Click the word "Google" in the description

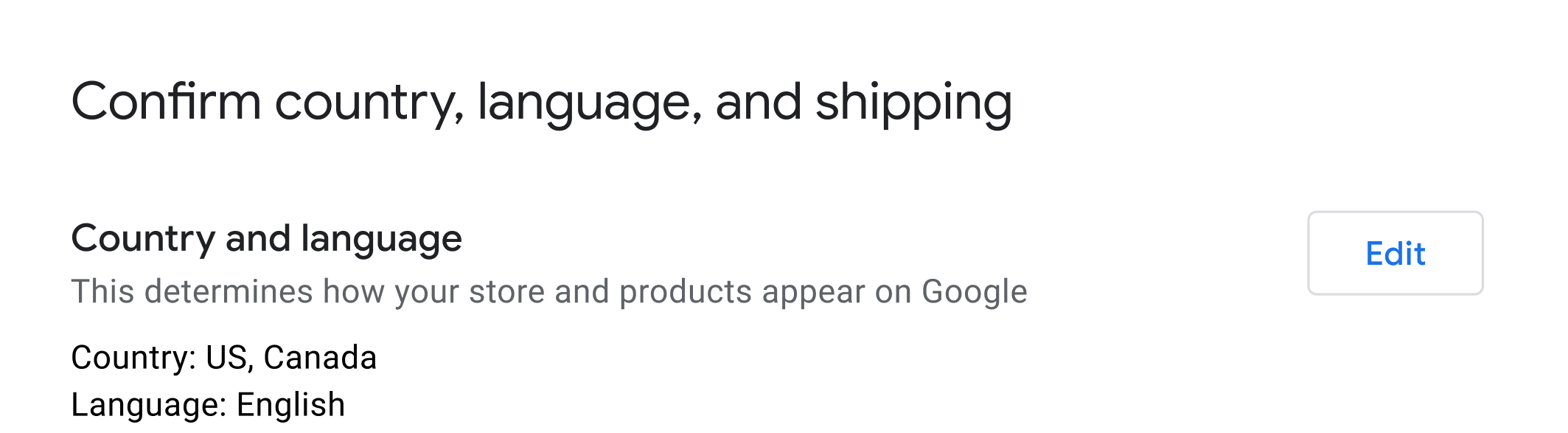click(x=974, y=291)
